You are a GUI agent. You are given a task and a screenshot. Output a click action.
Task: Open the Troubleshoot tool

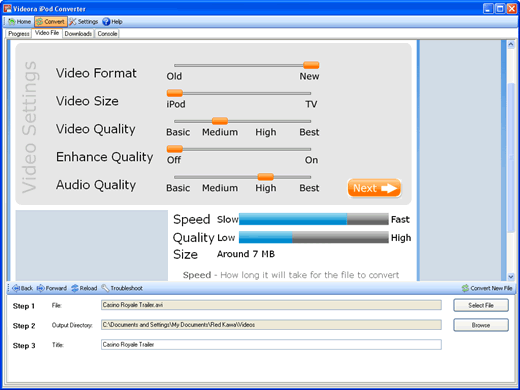click(x=122, y=288)
